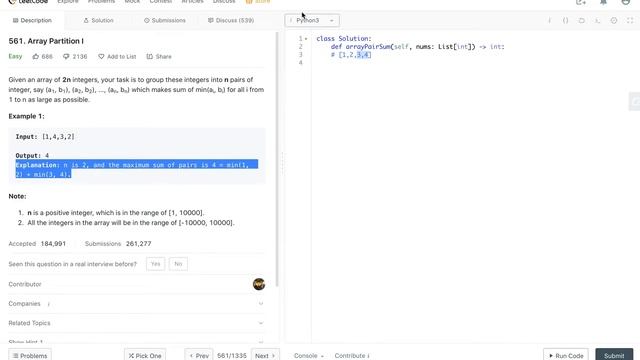
Task: Open the Problems menu in top bar
Action: pyautogui.click(x=101, y=2)
